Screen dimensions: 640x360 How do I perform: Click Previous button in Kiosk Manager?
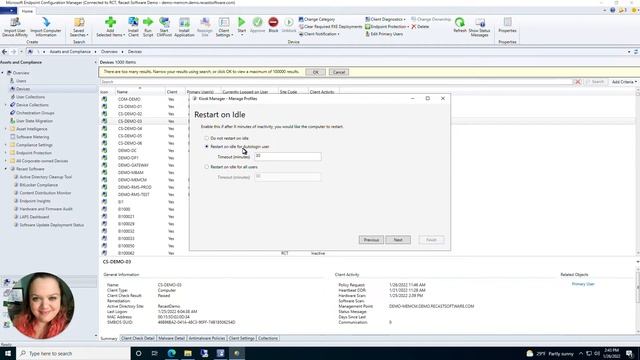tap(371, 240)
